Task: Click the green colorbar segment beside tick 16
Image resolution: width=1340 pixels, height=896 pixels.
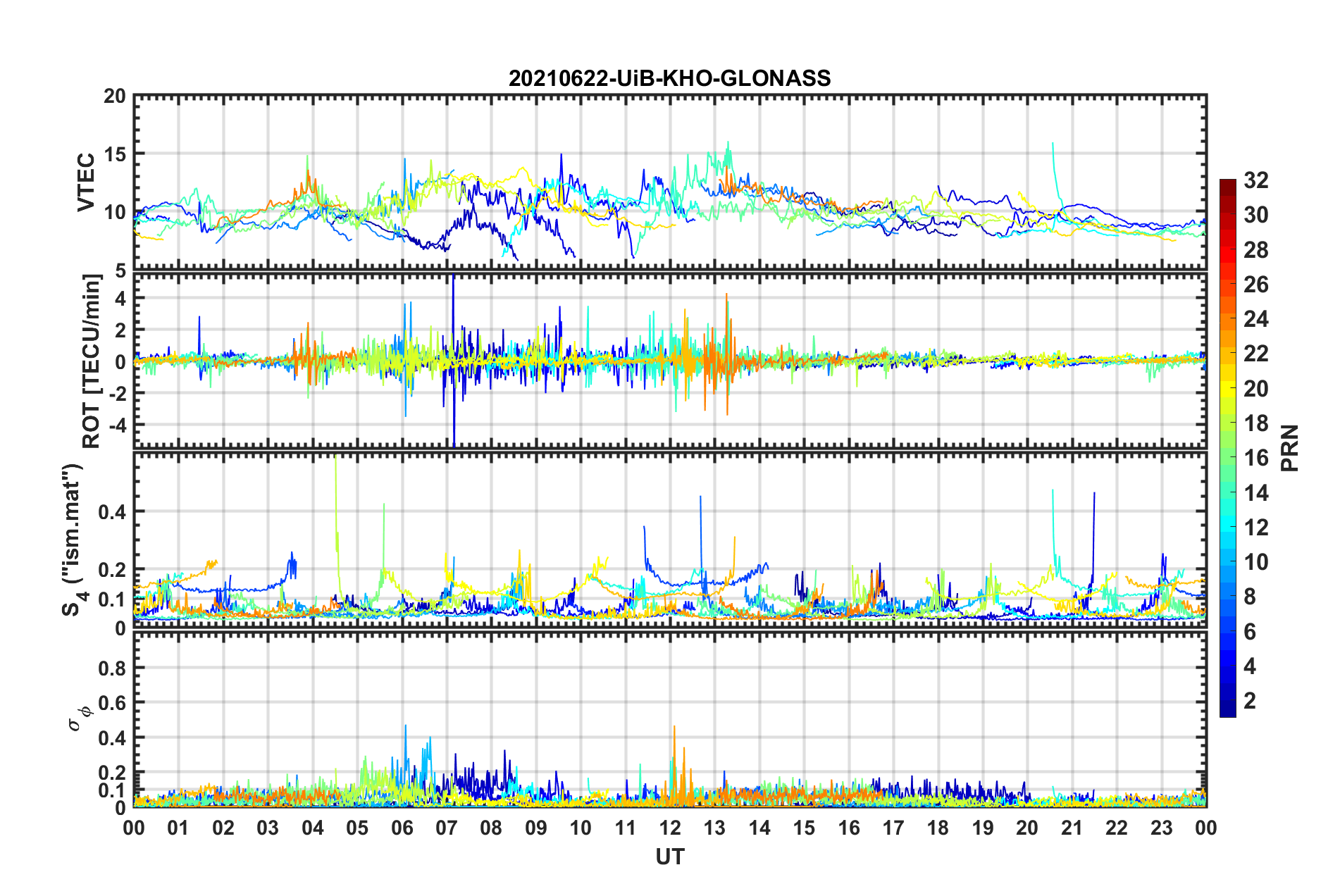Action: 1228,457
